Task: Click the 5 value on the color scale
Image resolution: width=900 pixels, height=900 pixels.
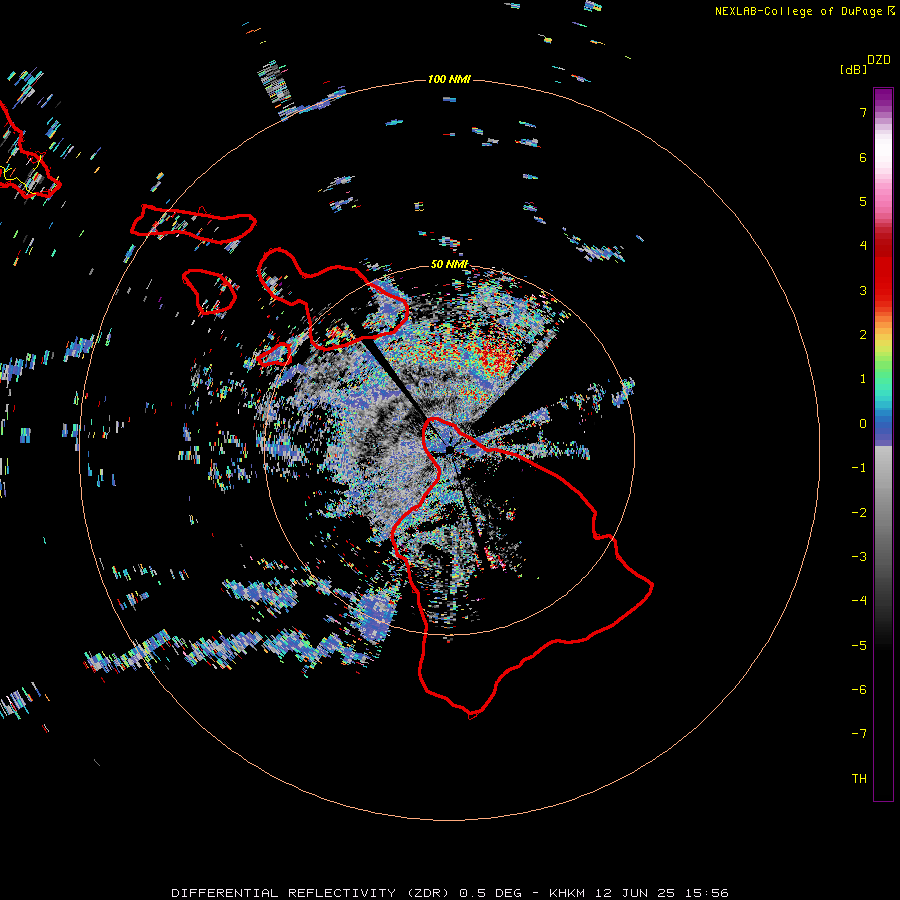Action: 863,201
